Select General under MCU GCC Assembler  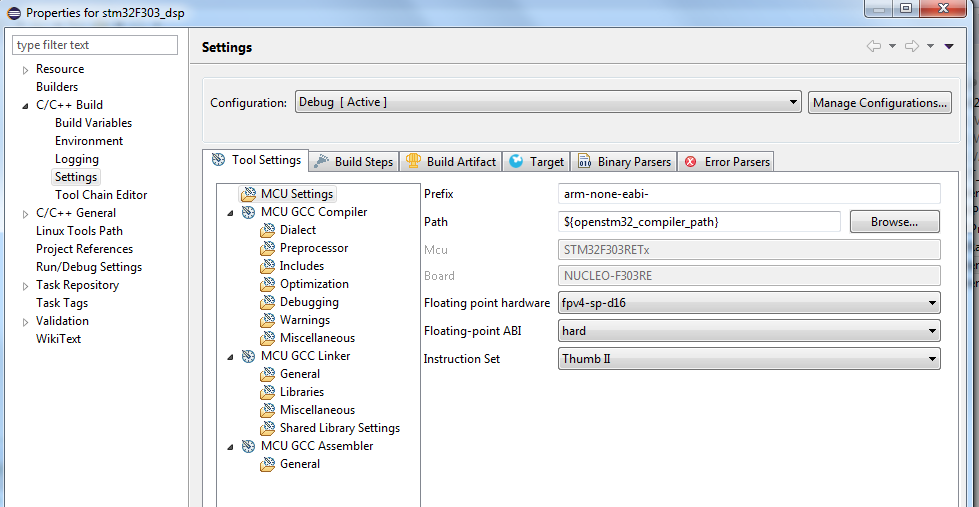click(300, 464)
